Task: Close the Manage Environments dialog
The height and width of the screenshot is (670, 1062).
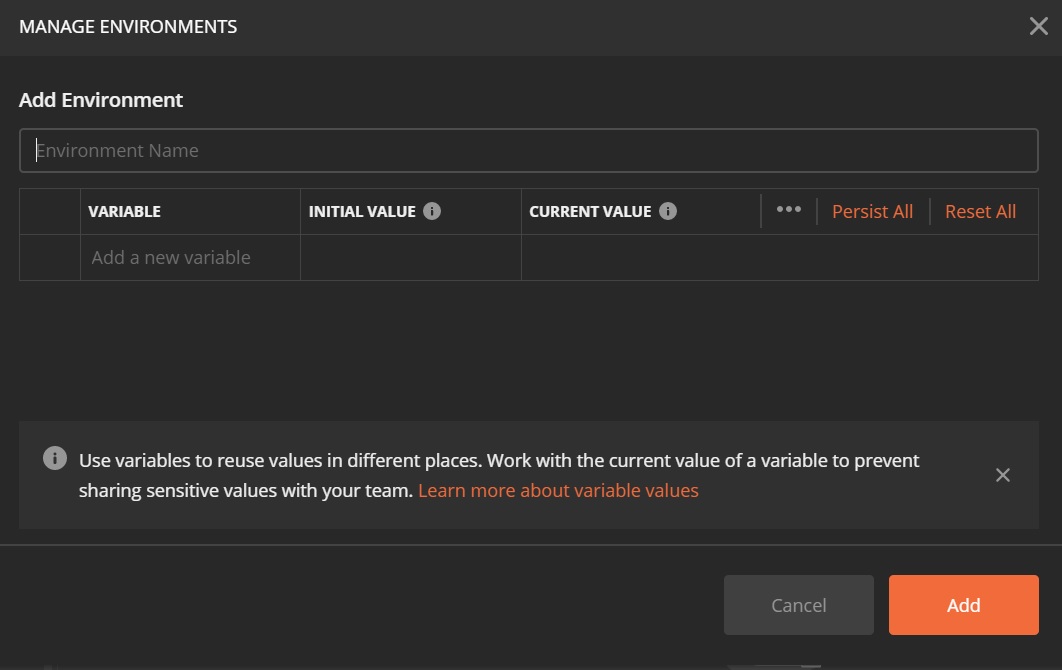Action: [1038, 27]
